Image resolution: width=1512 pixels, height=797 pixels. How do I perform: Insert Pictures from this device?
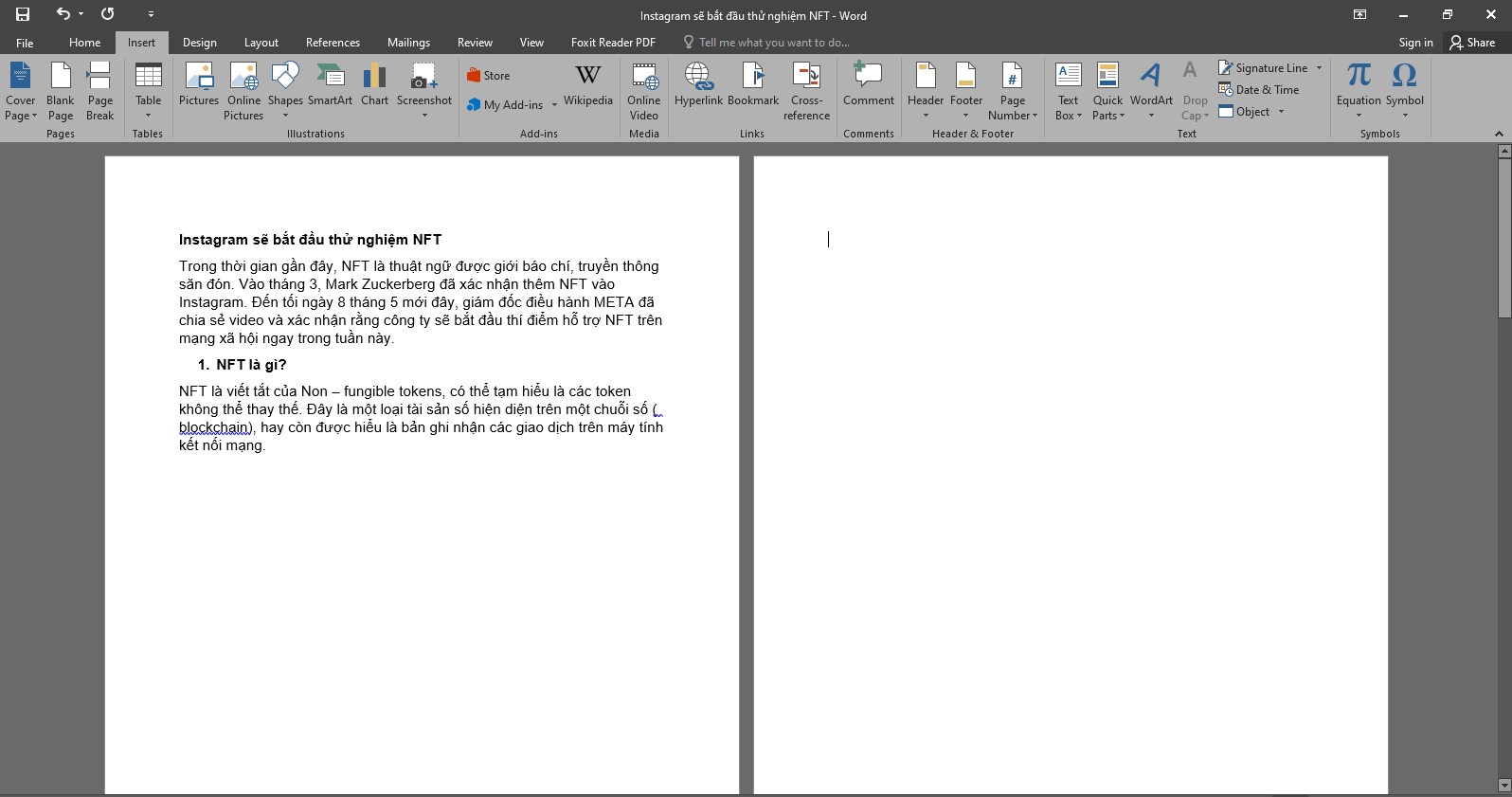point(199,85)
